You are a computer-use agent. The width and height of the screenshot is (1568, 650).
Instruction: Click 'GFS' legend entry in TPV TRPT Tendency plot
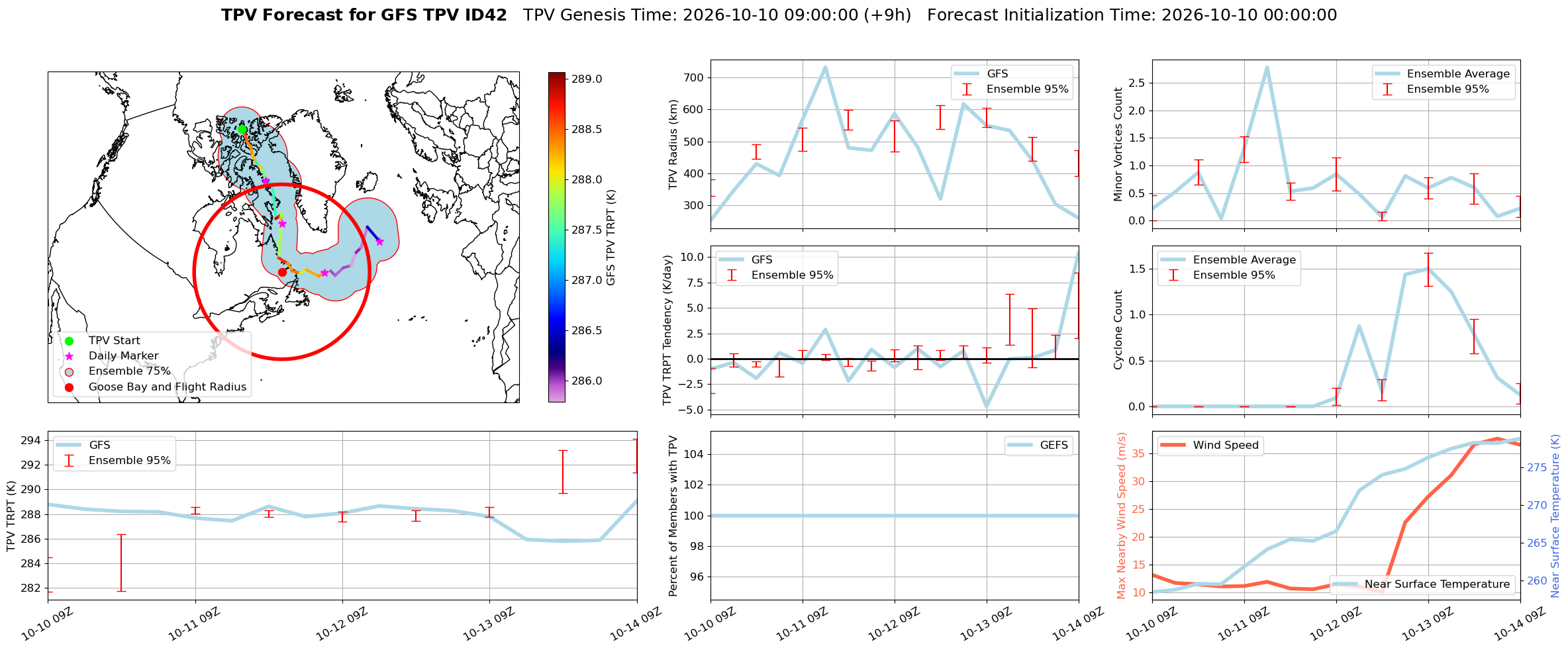pyautogui.click(x=746, y=260)
